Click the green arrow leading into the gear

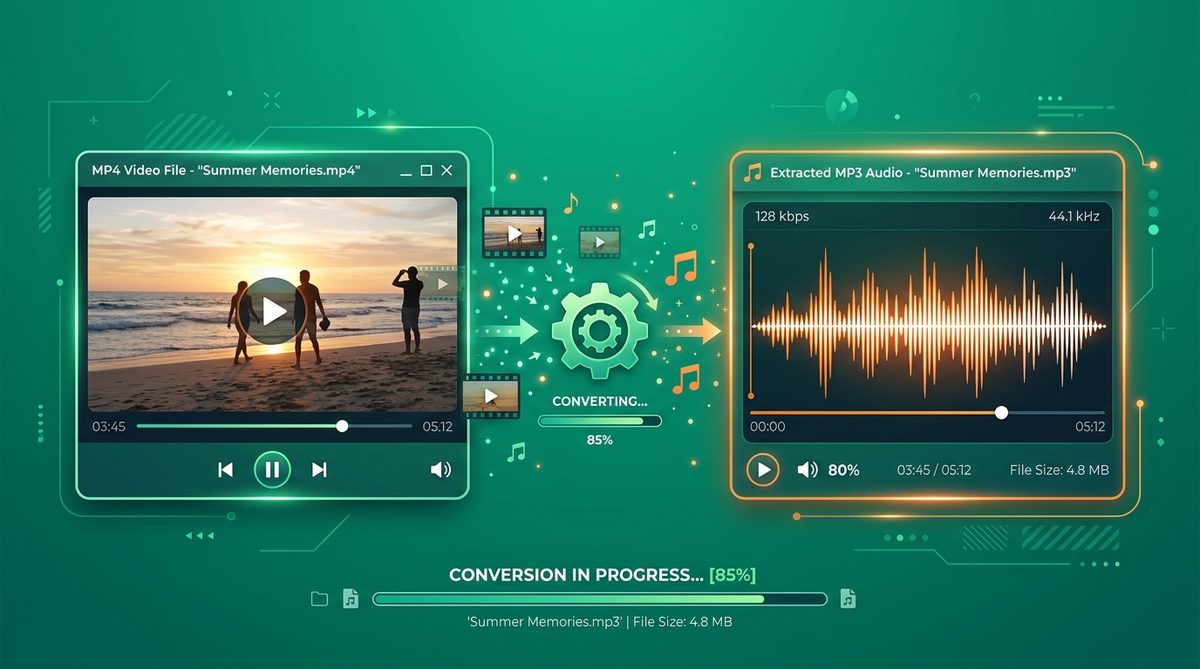pyautogui.click(x=508, y=331)
